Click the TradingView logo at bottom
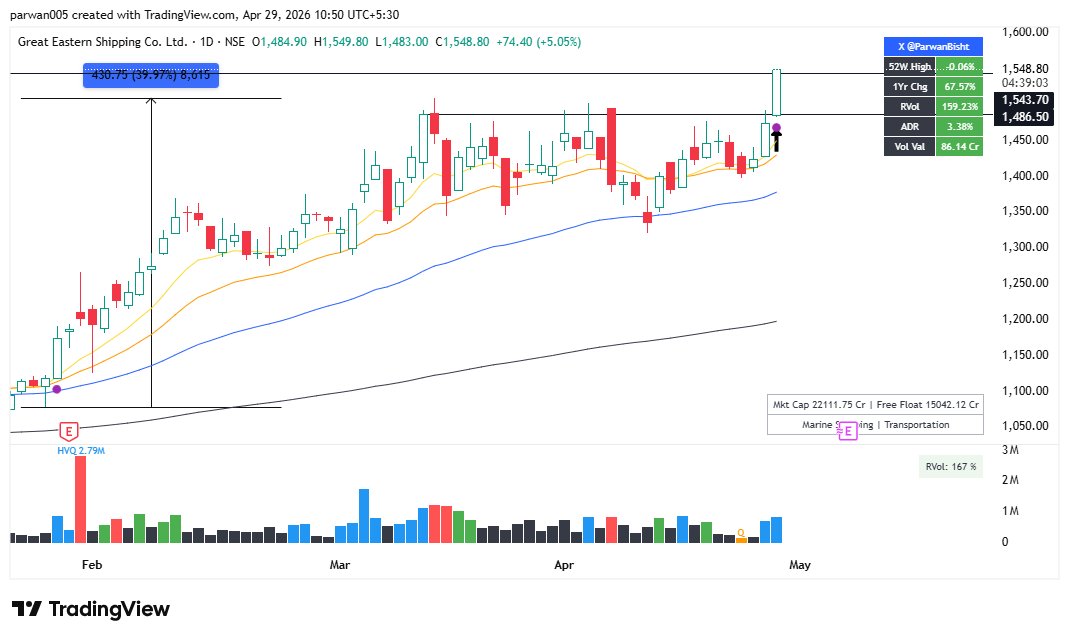 91,608
